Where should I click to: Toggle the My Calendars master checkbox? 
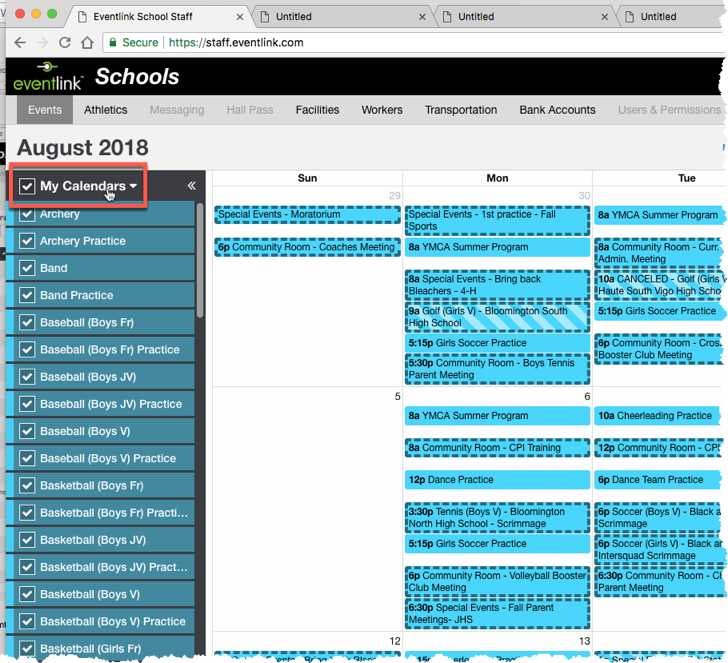(x=28, y=186)
